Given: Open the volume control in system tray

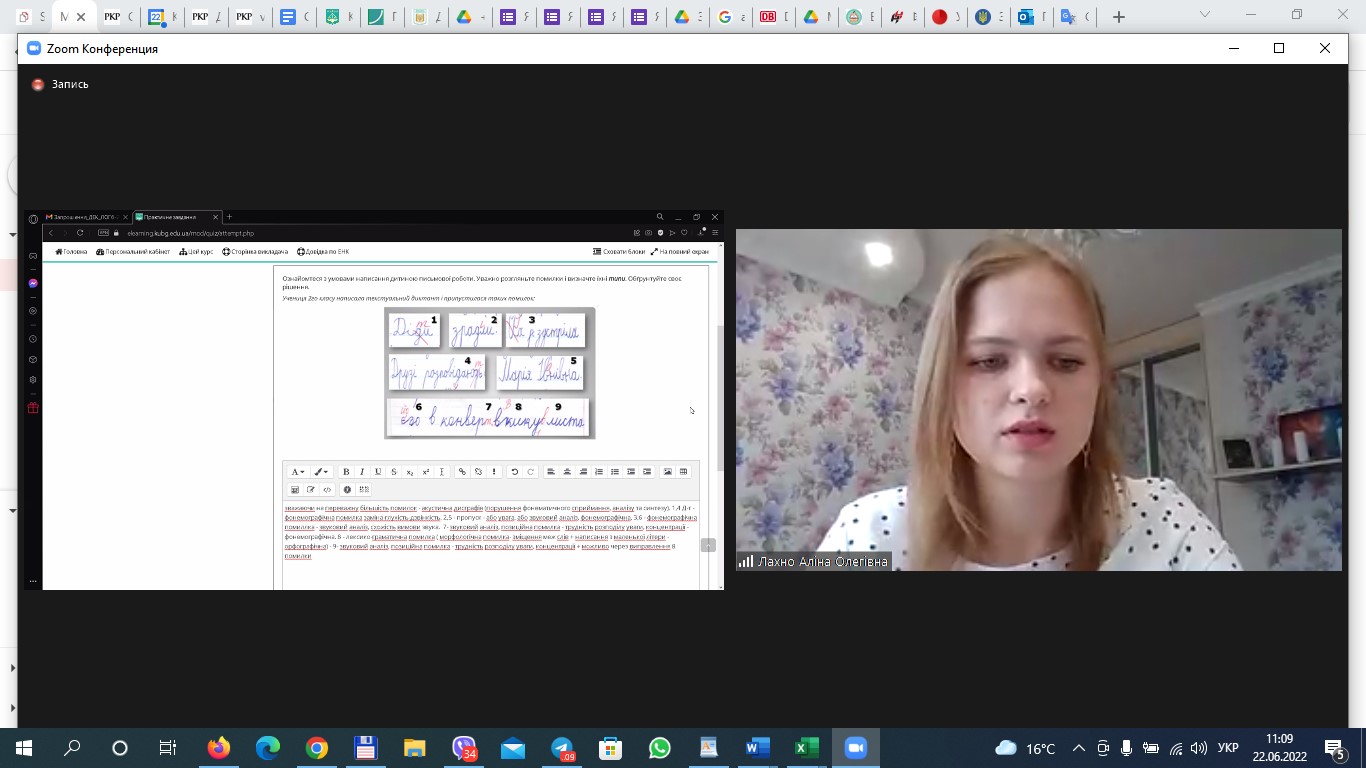Looking at the screenshot, I should (1199, 748).
